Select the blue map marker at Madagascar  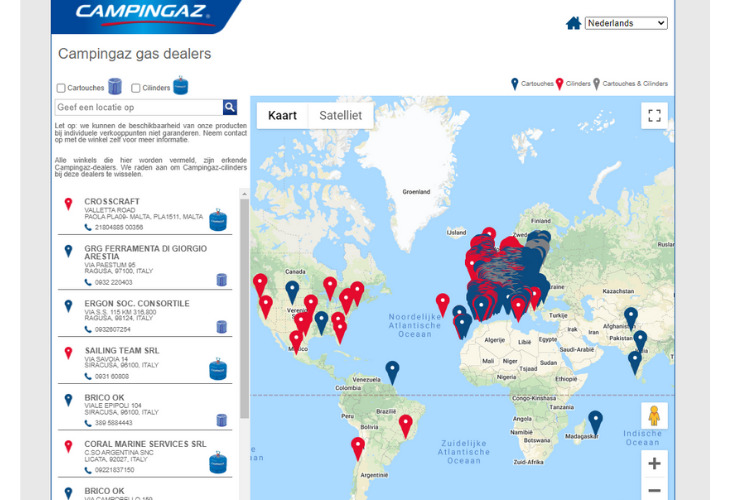595,423
